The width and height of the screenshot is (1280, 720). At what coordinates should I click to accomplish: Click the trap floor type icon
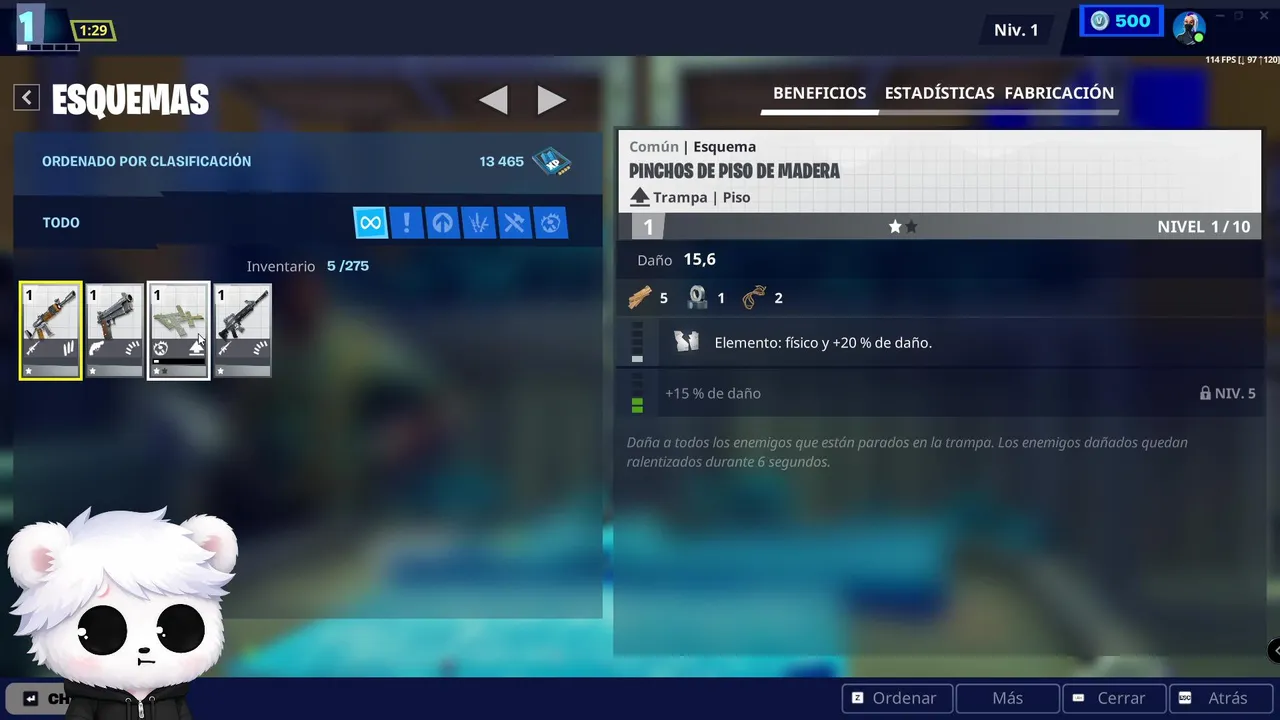pyautogui.click(x=640, y=197)
